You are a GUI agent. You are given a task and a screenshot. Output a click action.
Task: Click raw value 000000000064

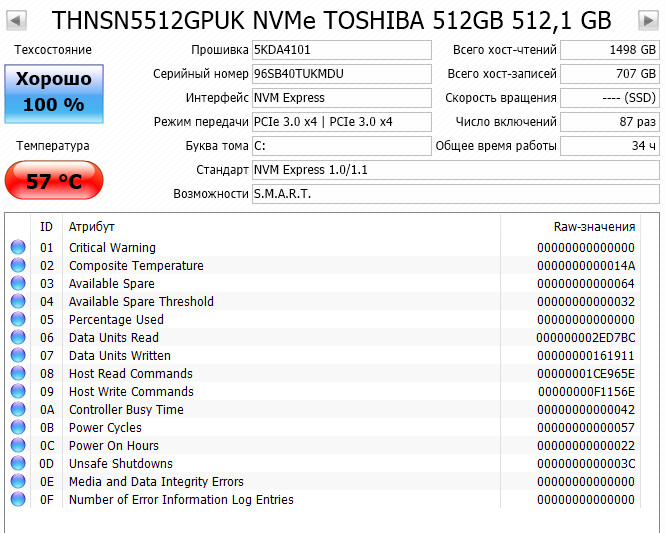point(586,284)
